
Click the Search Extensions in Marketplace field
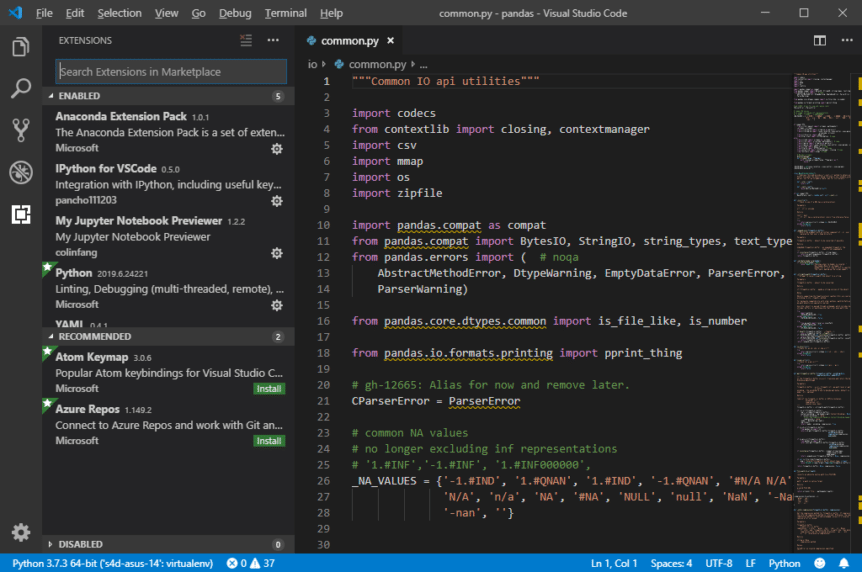tap(170, 72)
